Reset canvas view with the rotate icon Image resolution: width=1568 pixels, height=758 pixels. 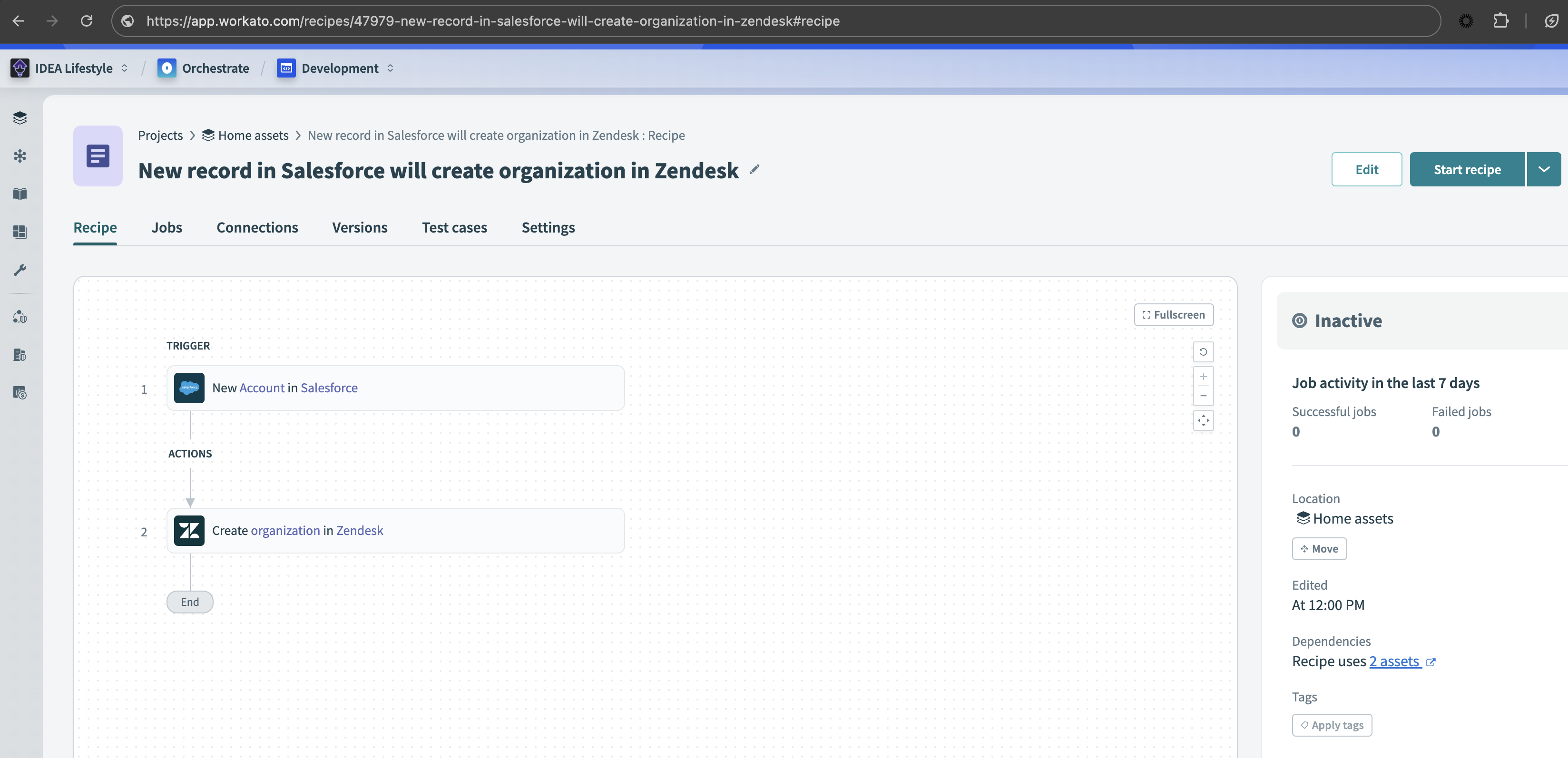tap(1203, 351)
